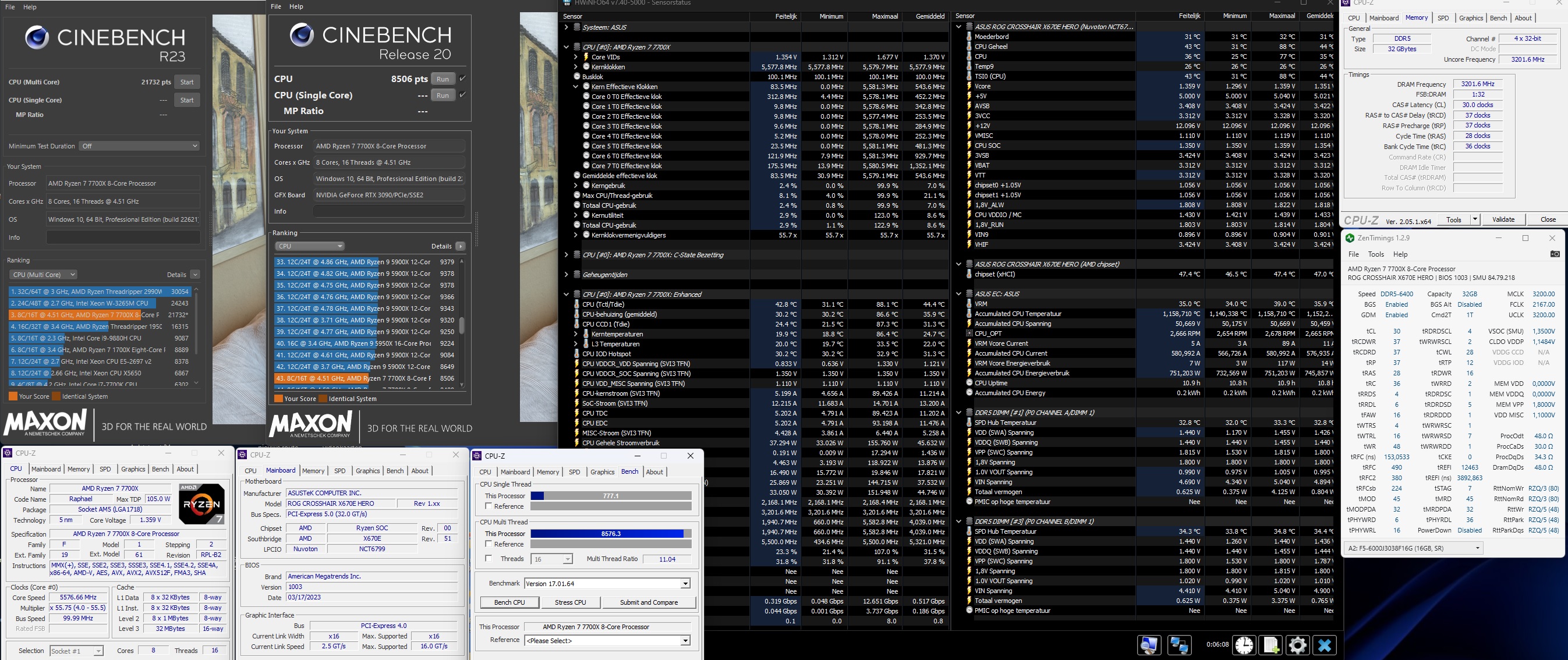This screenshot has height=660, width=1568.
Task: Tick the Threads checkbox in CPU-Z Bench
Action: (488, 558)
